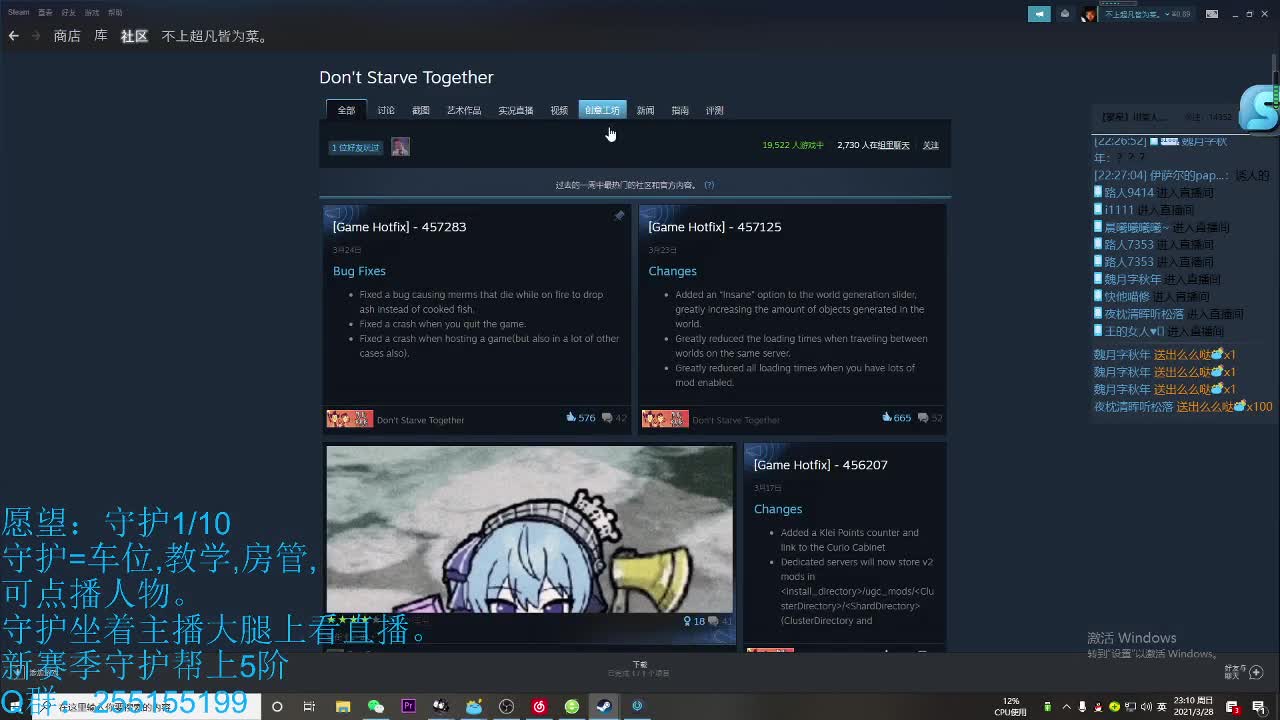This screenshot has height=720, width=1280.
Task: Open NetEase Cloud Music from the taskbar
Action: pyautogui.click(x=539, y=707)
